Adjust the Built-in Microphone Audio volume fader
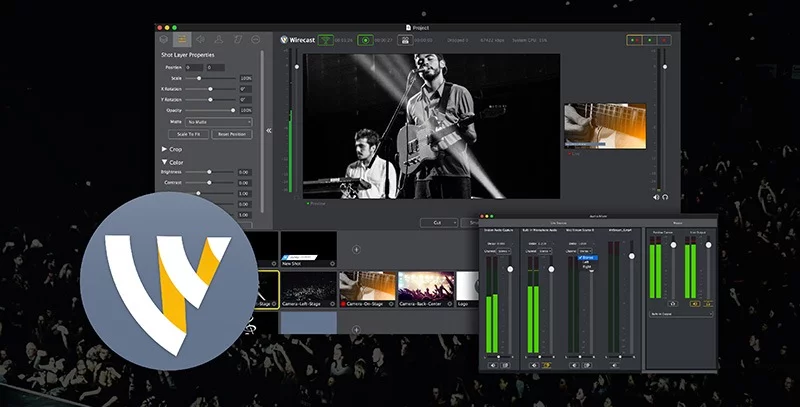The height and width of the screenshot is (407, 800). coord(551,269)
